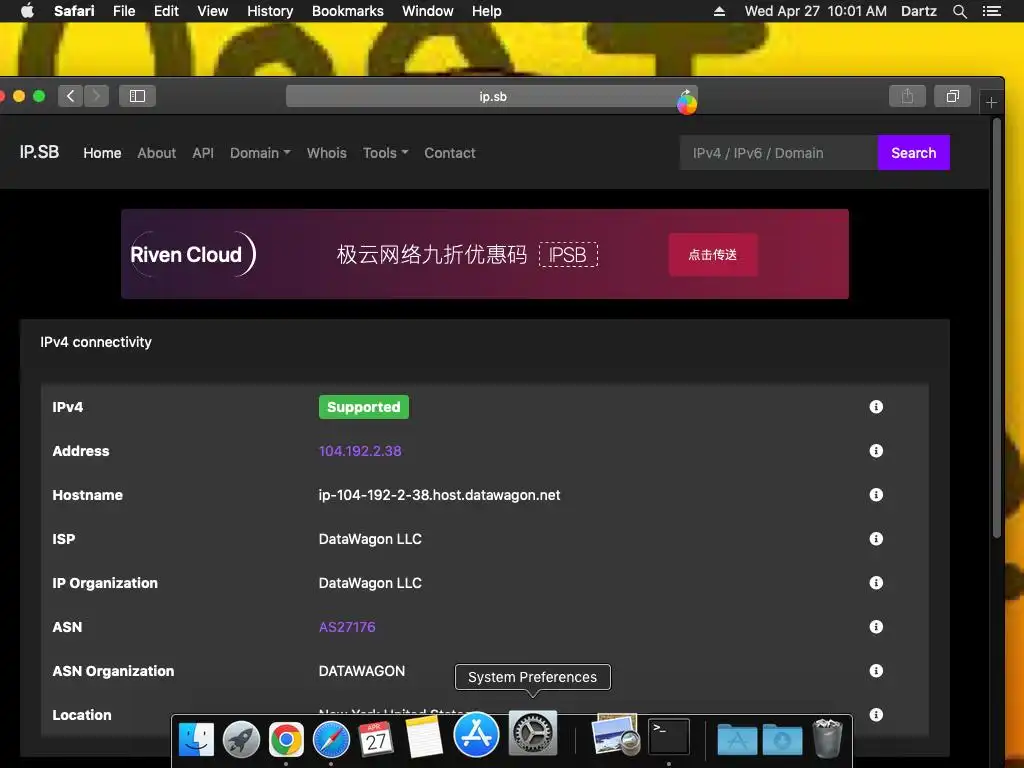Viewport: 1024px width, 768px height.
Task: Open the Help menu
Action: coord(487,11)
